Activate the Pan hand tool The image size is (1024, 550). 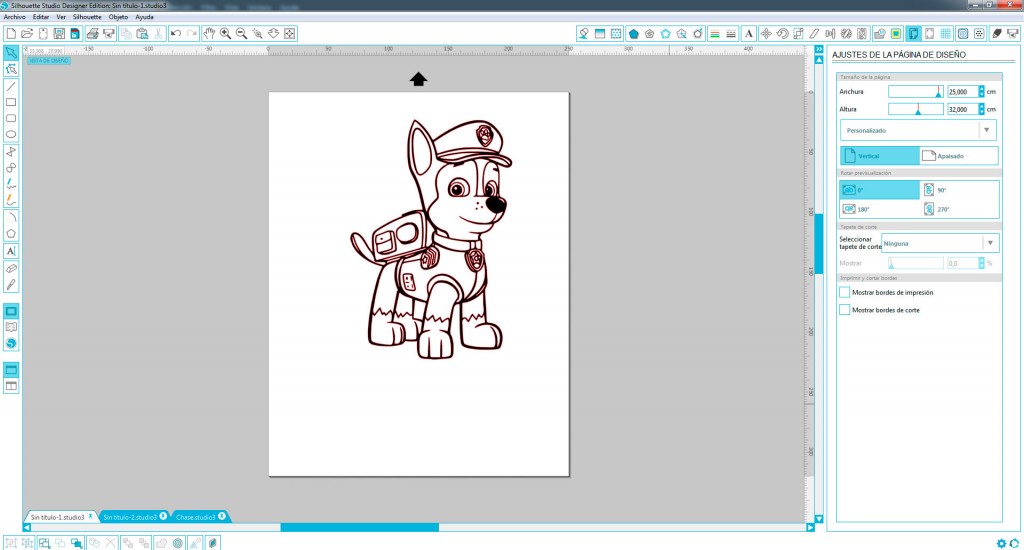coord(209,33)
